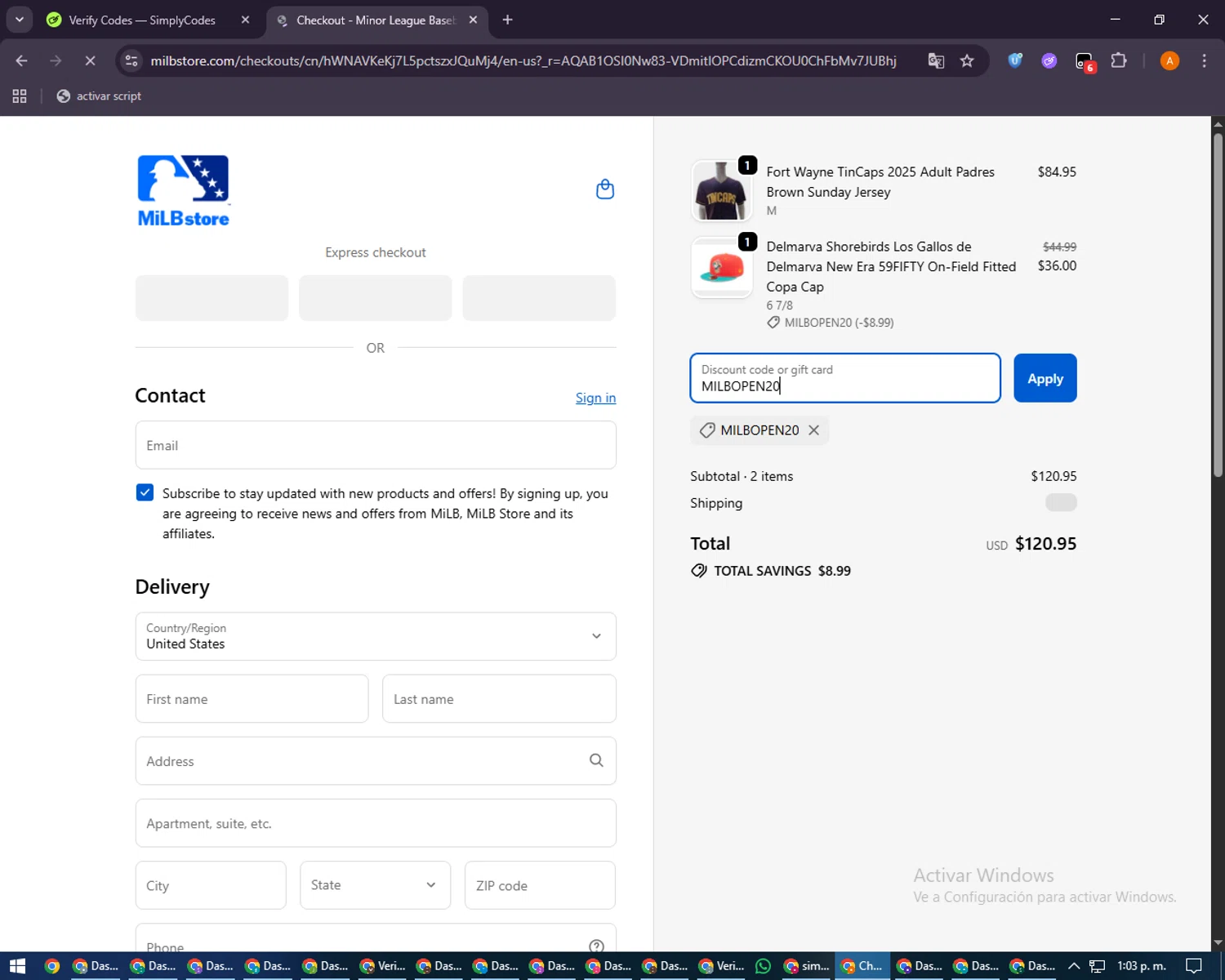Open the activar script bookmark
The width and height of the screenshot is (1225, 980).
tap(99, 96)
